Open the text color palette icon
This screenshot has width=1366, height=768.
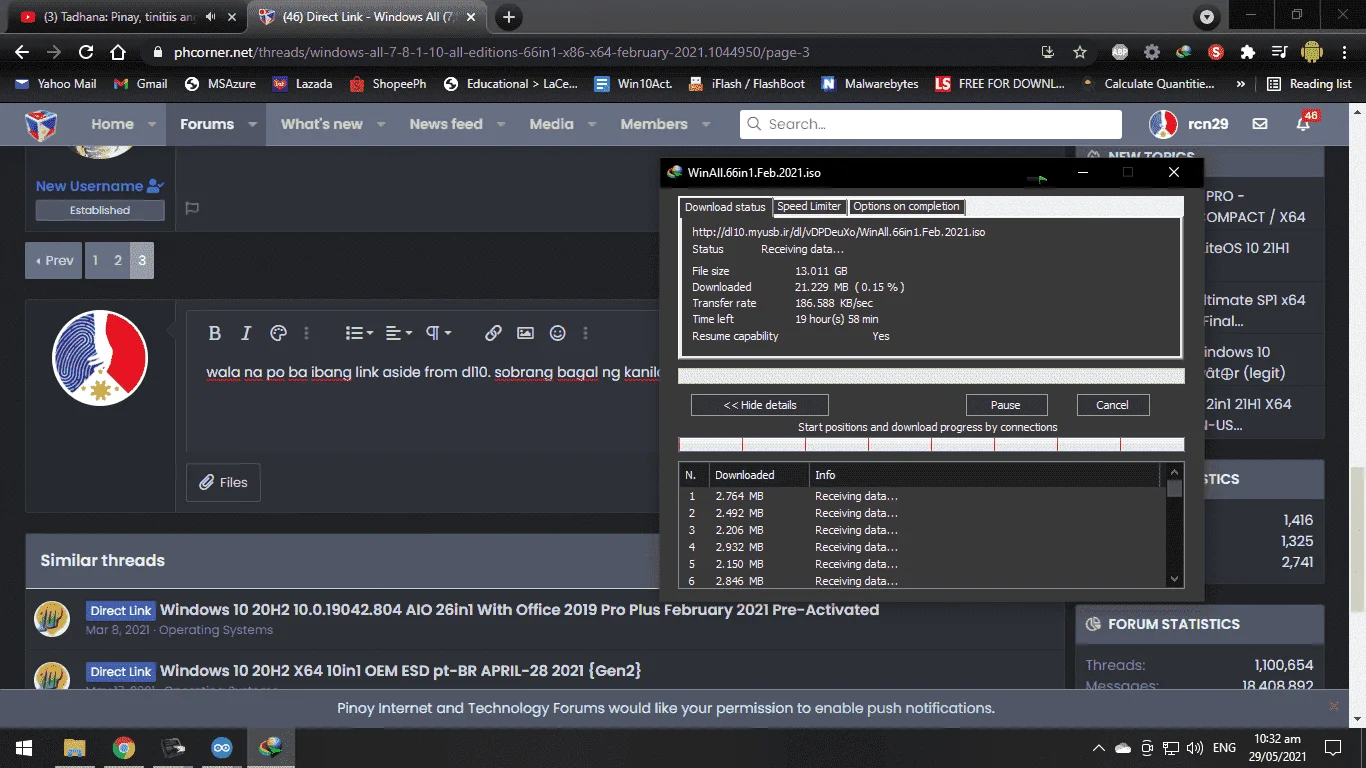279,333
